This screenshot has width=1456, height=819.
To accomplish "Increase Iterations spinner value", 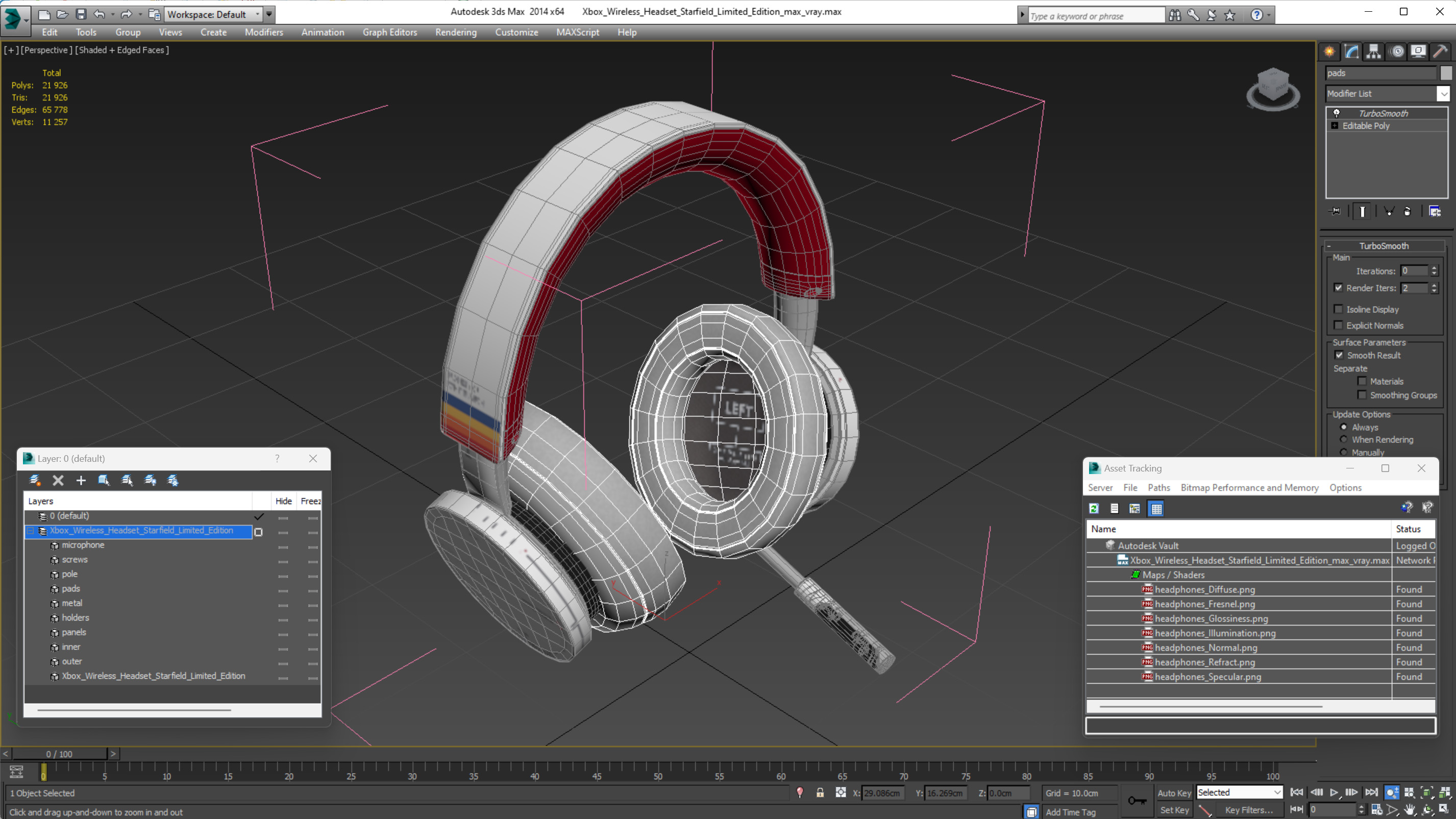I will pyautogui.click(x=1434, y=268).
